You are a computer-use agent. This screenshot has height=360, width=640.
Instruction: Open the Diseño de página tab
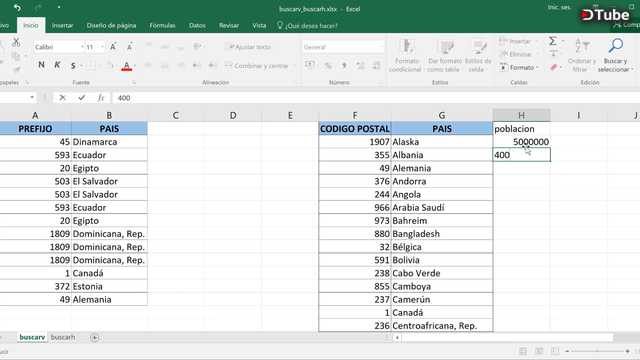click(111, 25)
